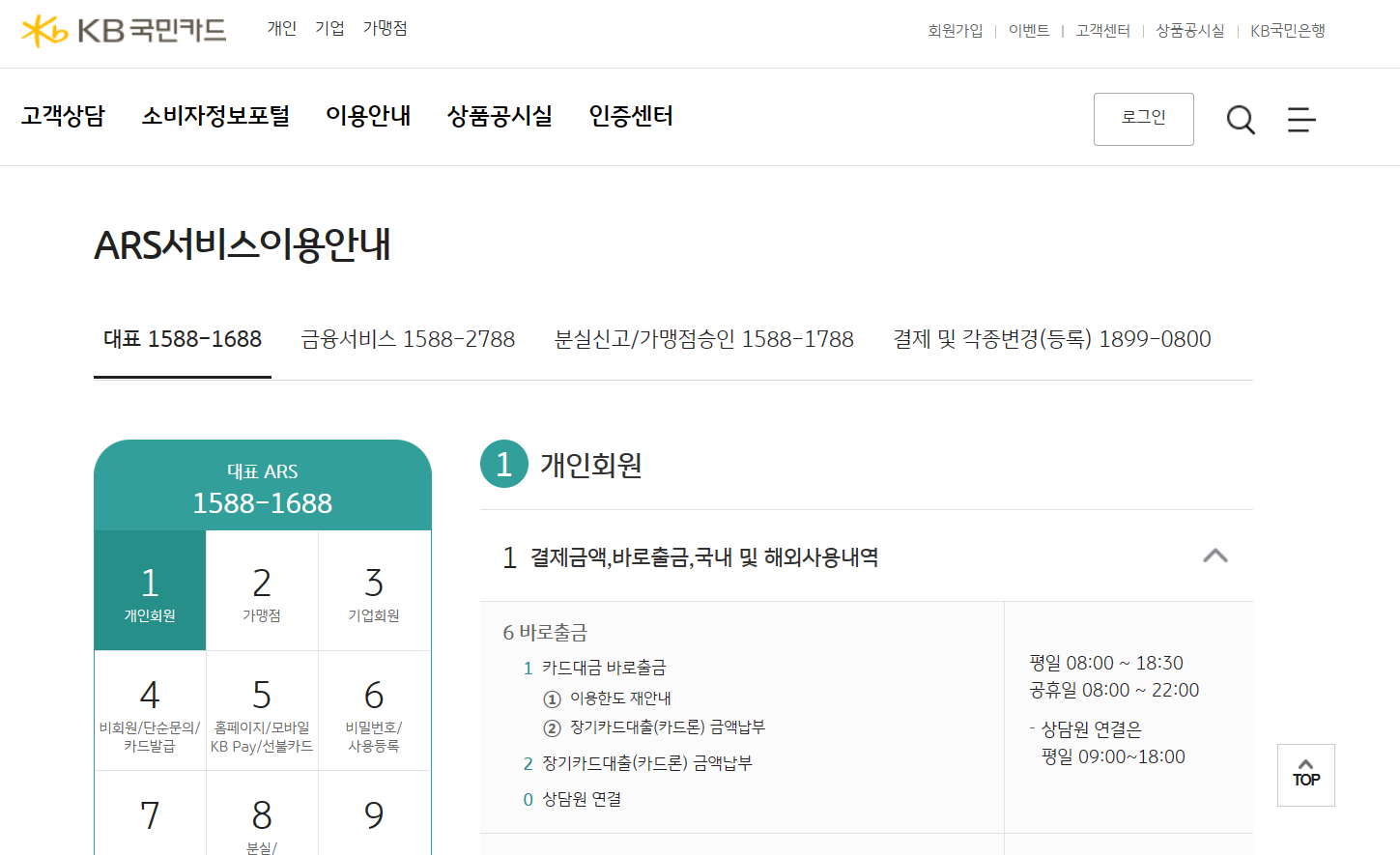
Task: Click the TOP button to scroll up
Action: (1305, 775)
